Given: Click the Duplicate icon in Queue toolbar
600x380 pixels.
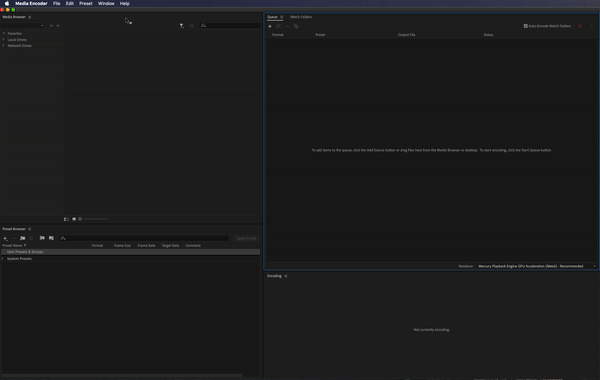Looking at the screenshot, I should point(296,26).
